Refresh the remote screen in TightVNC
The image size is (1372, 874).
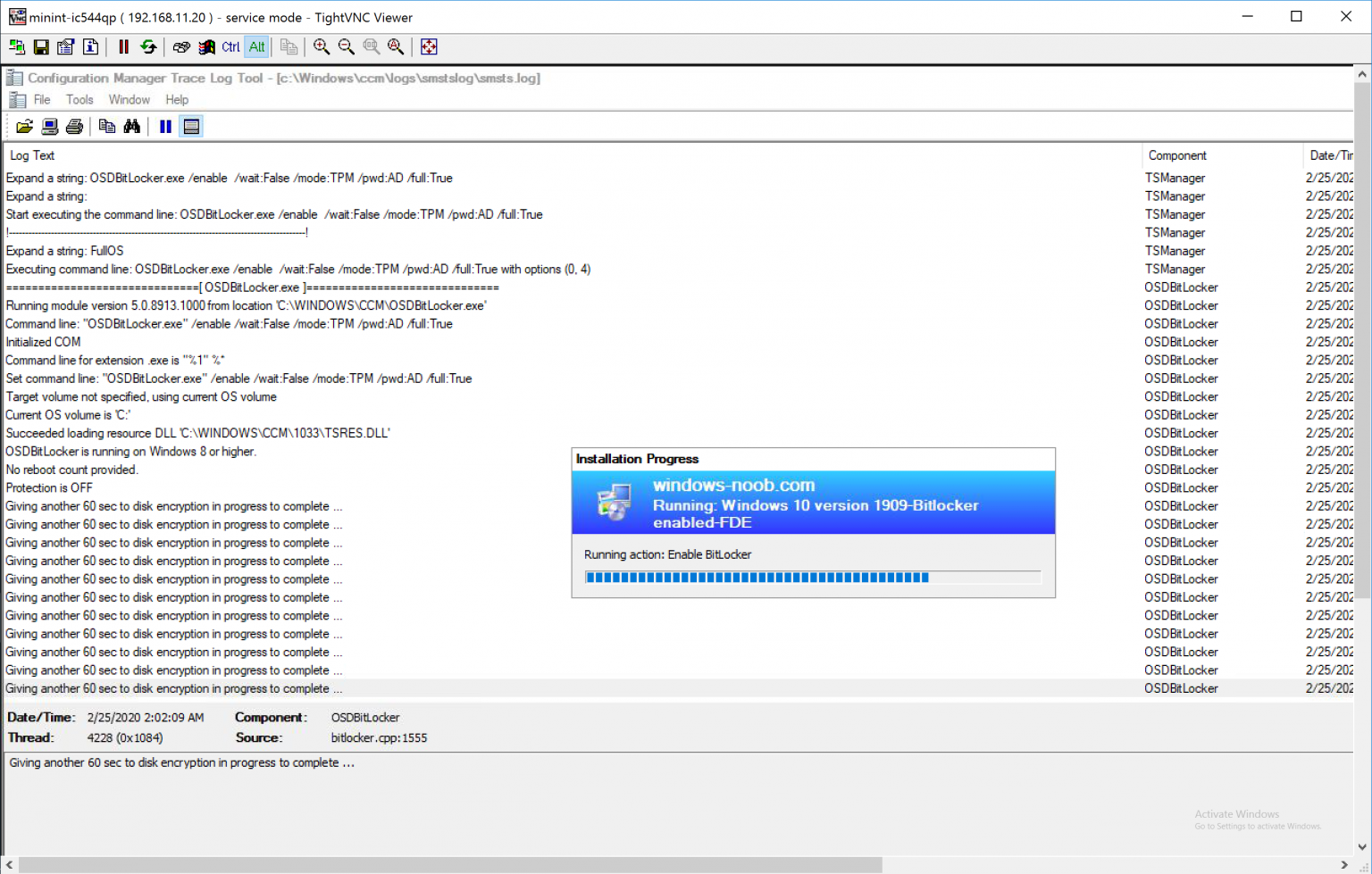click(148, 47)
